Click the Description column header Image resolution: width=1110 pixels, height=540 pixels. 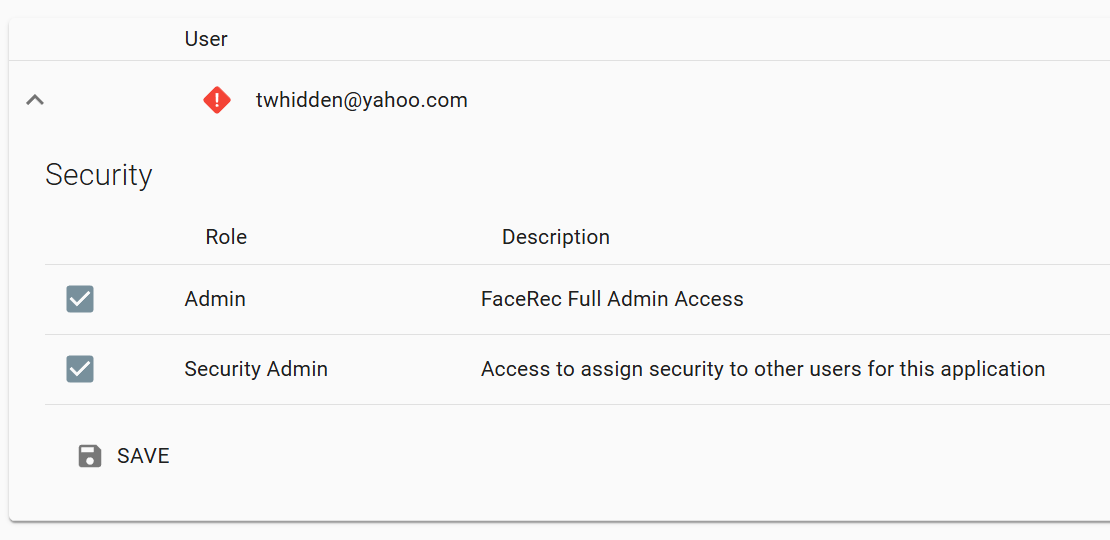555,237
